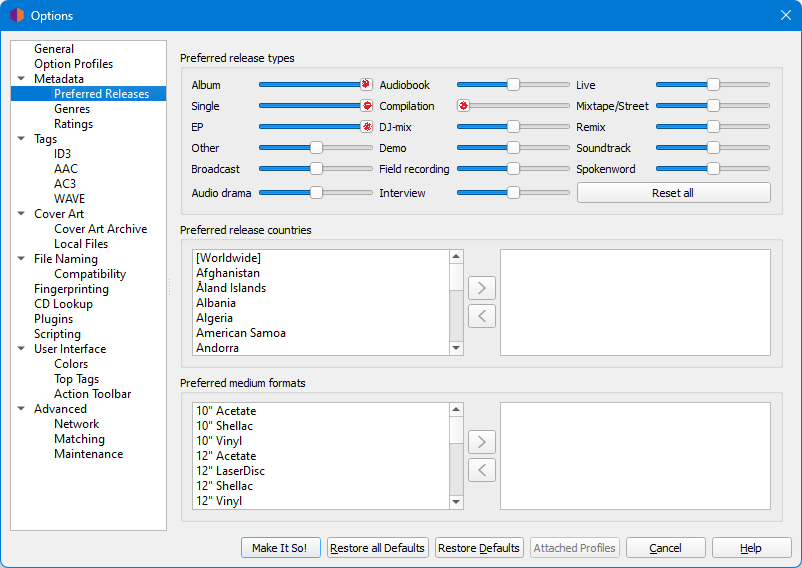The width and height of the screenshot is (802, 568).
Task: Reset all release type sliders
Action: (x=673, y=193)
